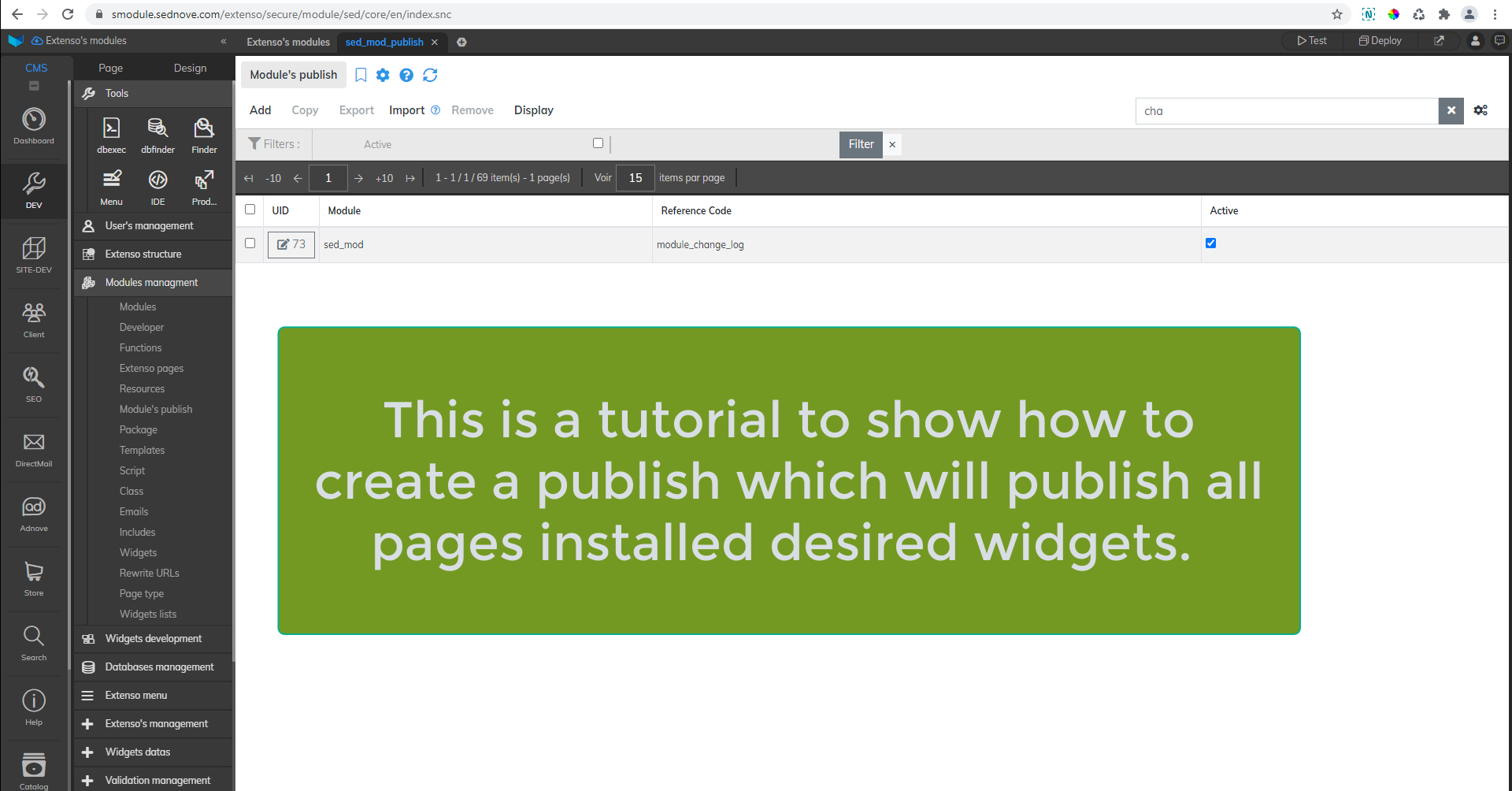Click the search field containing cha
Viewport: 1512px width, 791px height.
pos(1287,110)
